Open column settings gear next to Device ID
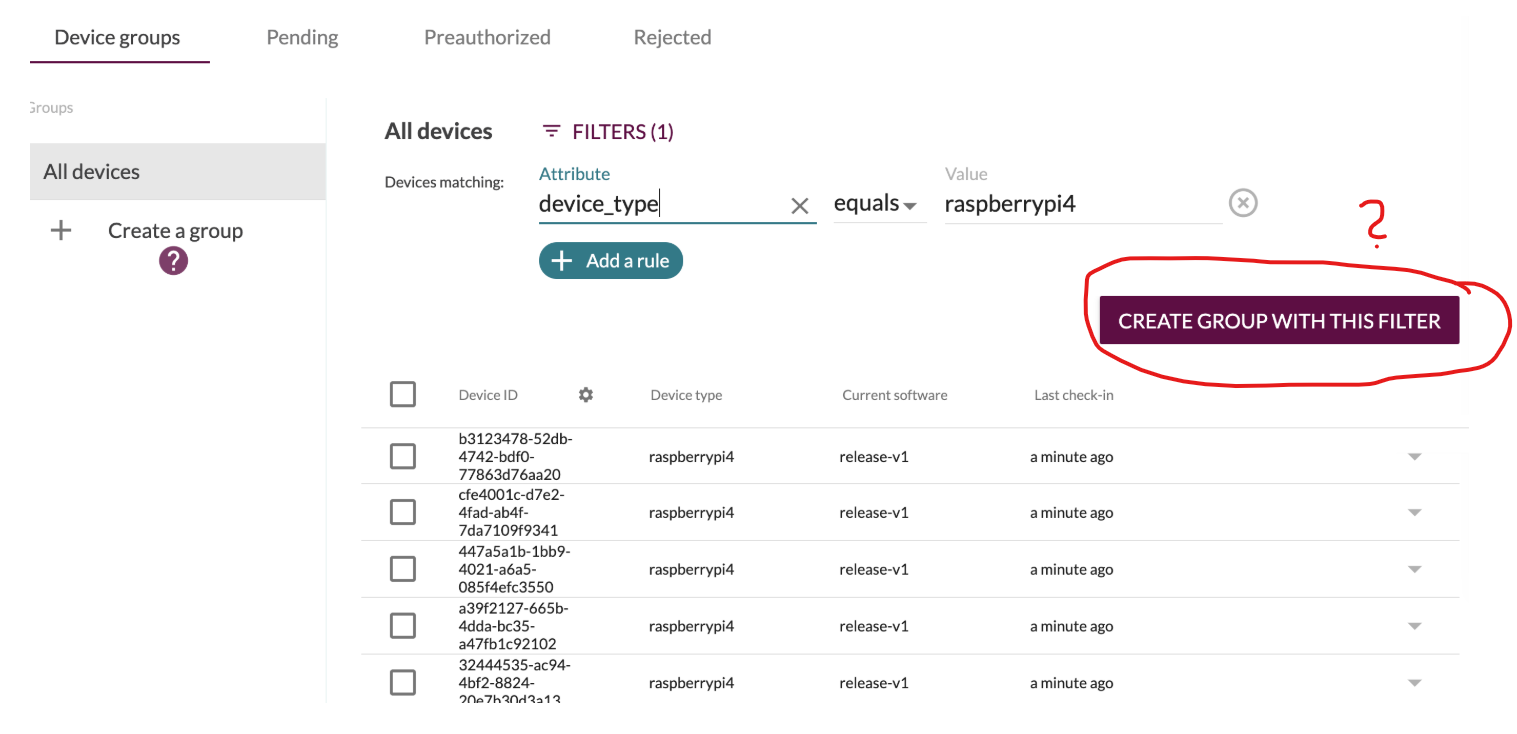This screenshot has width=1517, height=734. [586, 395]
